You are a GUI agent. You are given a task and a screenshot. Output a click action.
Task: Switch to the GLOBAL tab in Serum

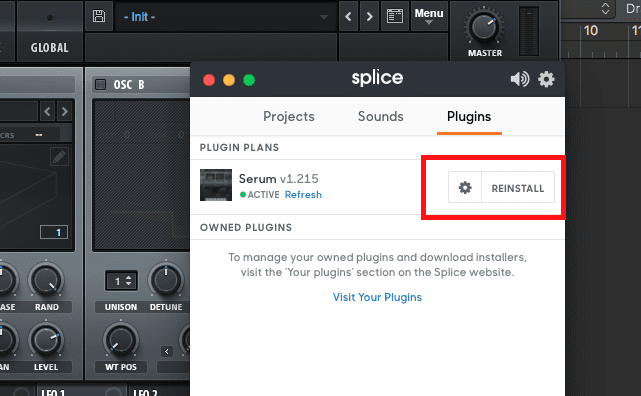click(49, 47)
